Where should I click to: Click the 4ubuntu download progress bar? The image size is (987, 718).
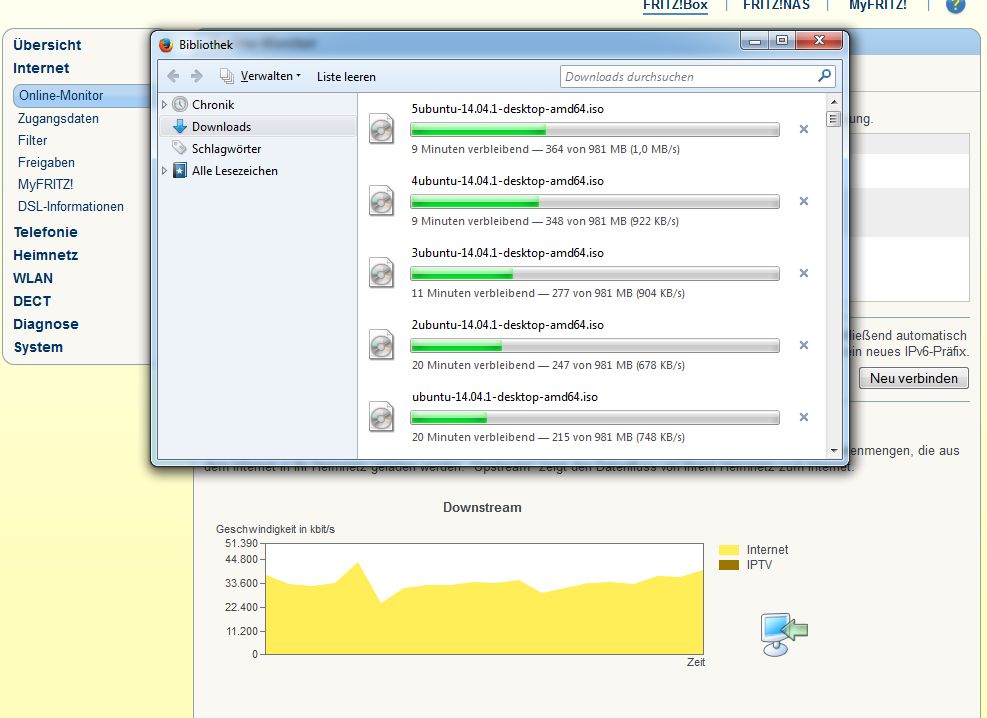pyautogui.click(x=595, y=201)
